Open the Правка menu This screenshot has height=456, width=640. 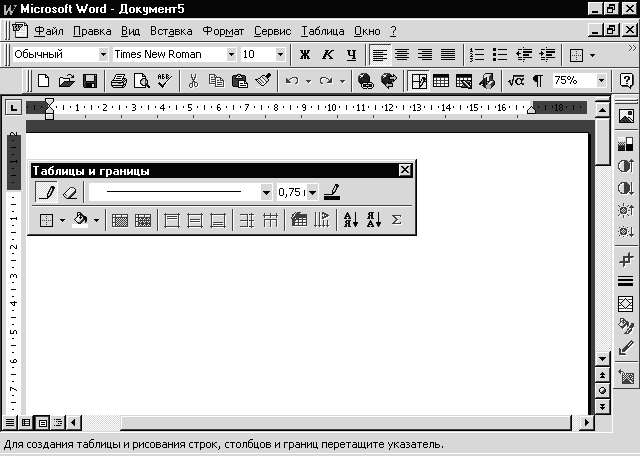92,31
